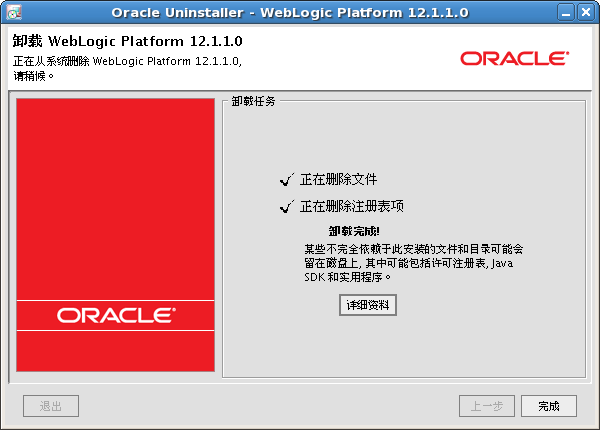This screenshot has width=600, height=430.
Task: Select the text 正在删除文件
Action: click(338, 179)
